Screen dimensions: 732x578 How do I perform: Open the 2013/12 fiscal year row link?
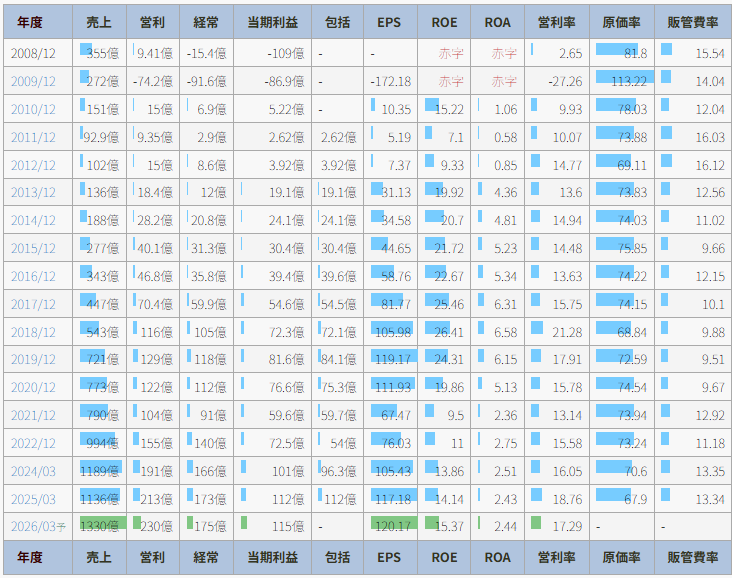[33, 193]
